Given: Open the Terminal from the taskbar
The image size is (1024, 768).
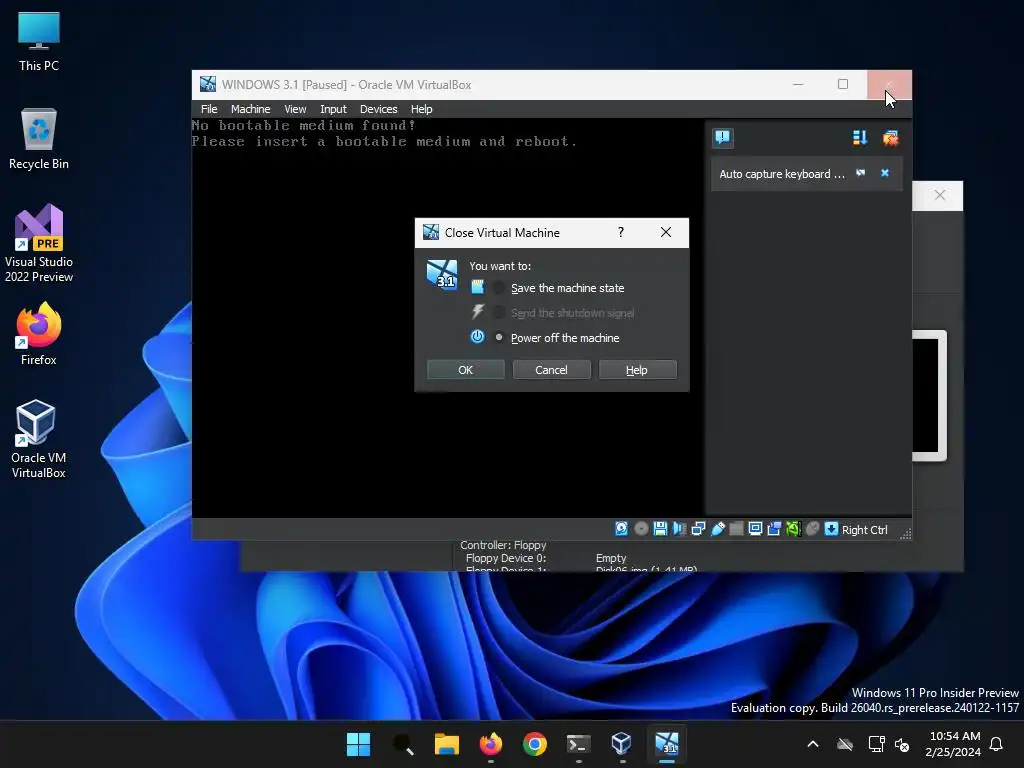Looking at the screenshot, I should [x=579, y=744].
